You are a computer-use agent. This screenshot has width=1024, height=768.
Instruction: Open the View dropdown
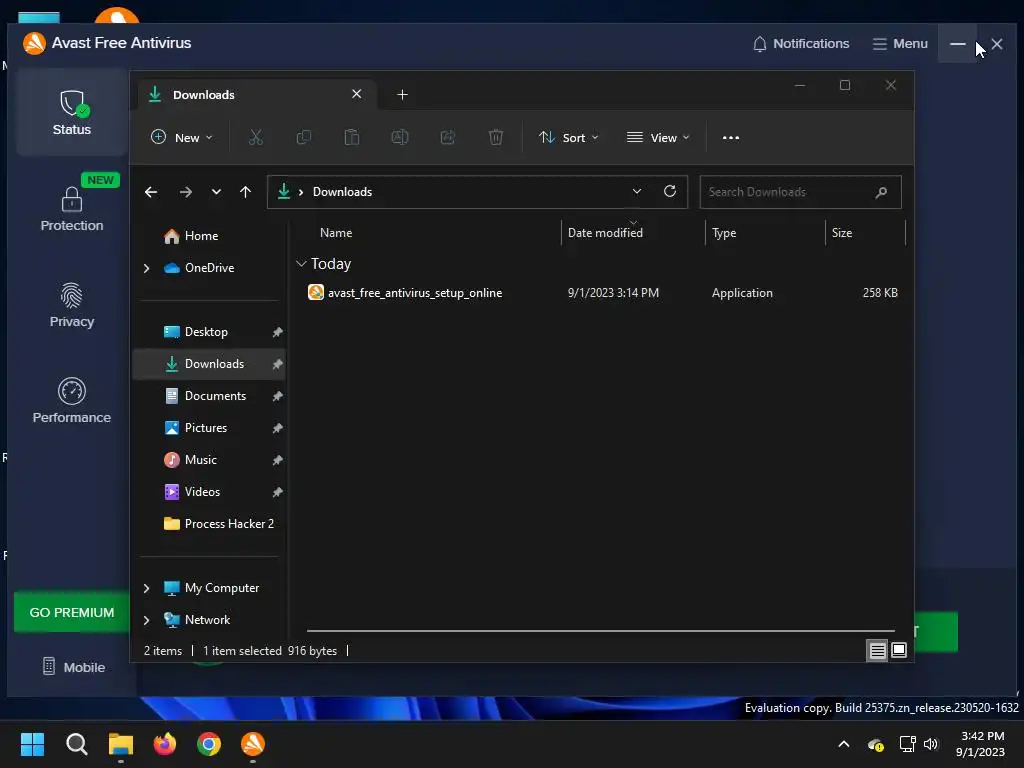coord(658,138)
